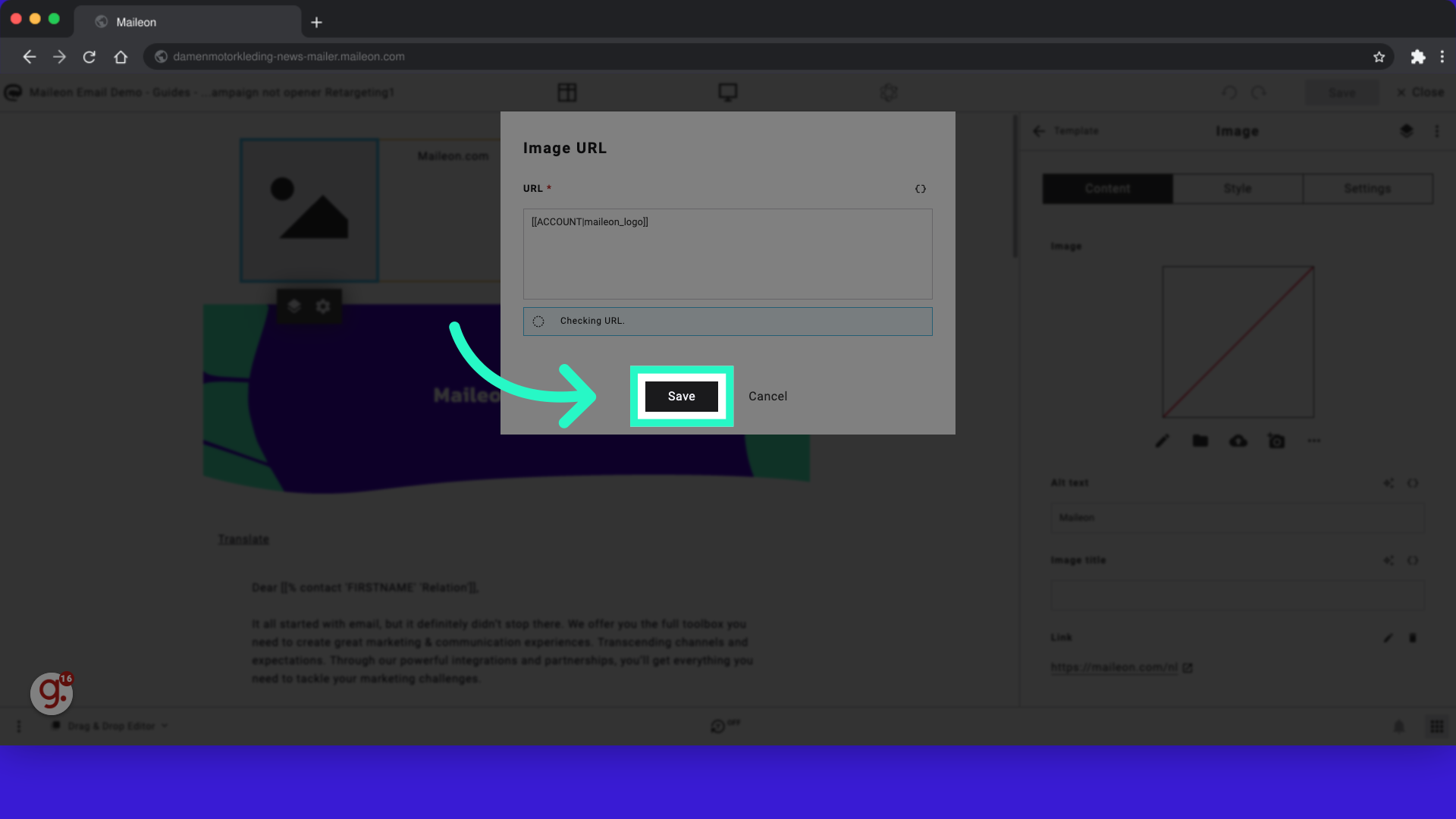
Task: Switch to layout grid view icon
Action: (567, 93)
